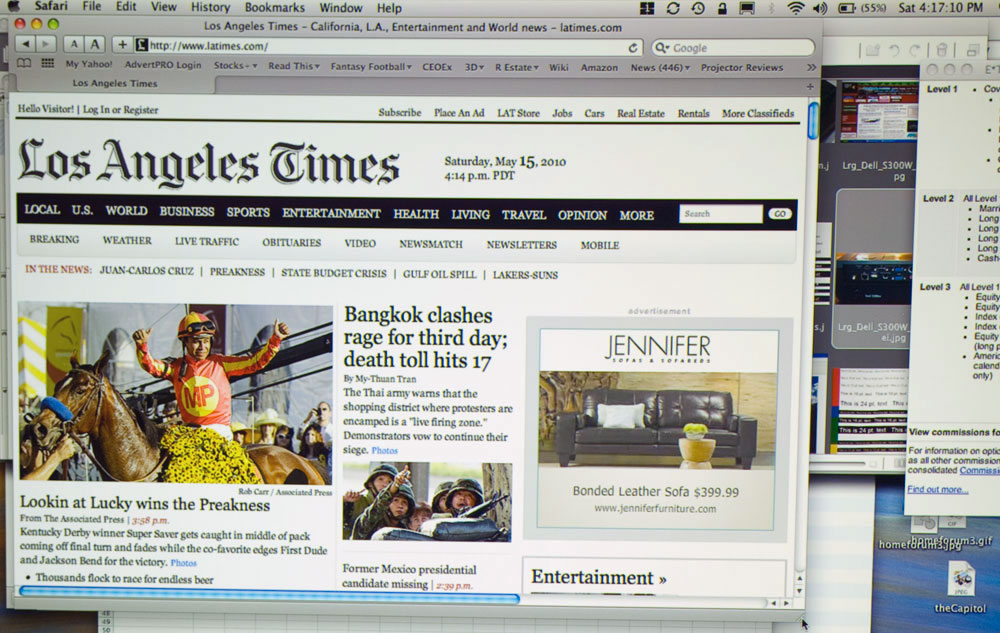
Task: Reload the page from the address bar
Action: coord(633,48)
